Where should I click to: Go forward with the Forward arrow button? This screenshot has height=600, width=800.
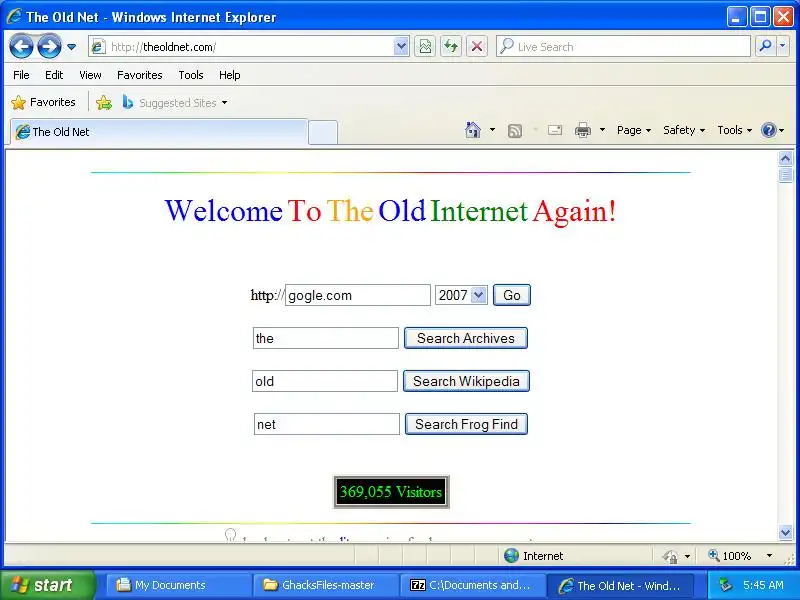point(49,47)
